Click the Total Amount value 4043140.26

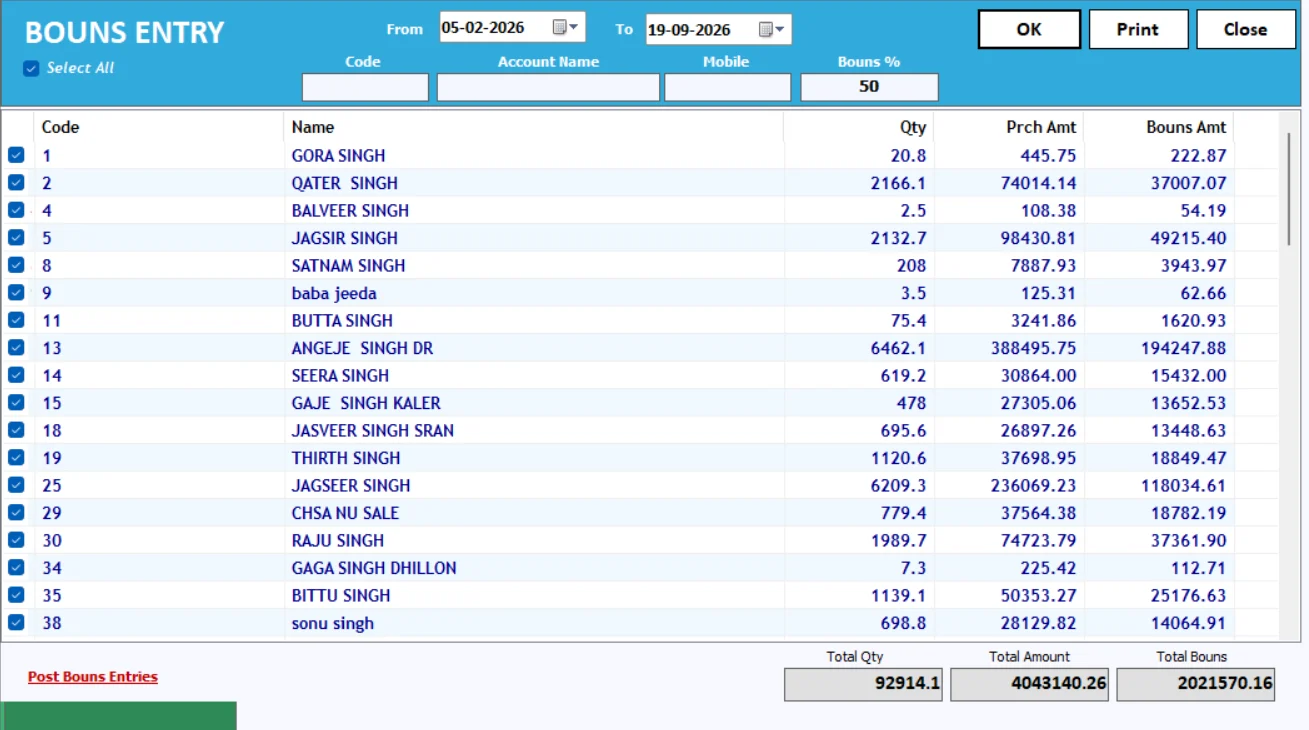click(1029, 685)
